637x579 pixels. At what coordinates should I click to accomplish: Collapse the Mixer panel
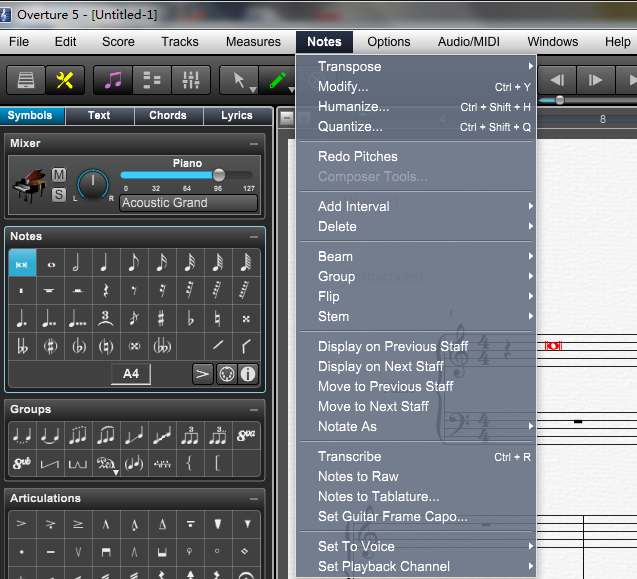click(254, 144)
